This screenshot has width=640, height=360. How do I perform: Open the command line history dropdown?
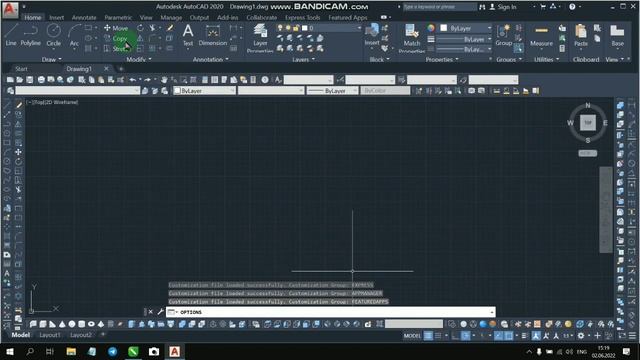click(x=492, y=312)
